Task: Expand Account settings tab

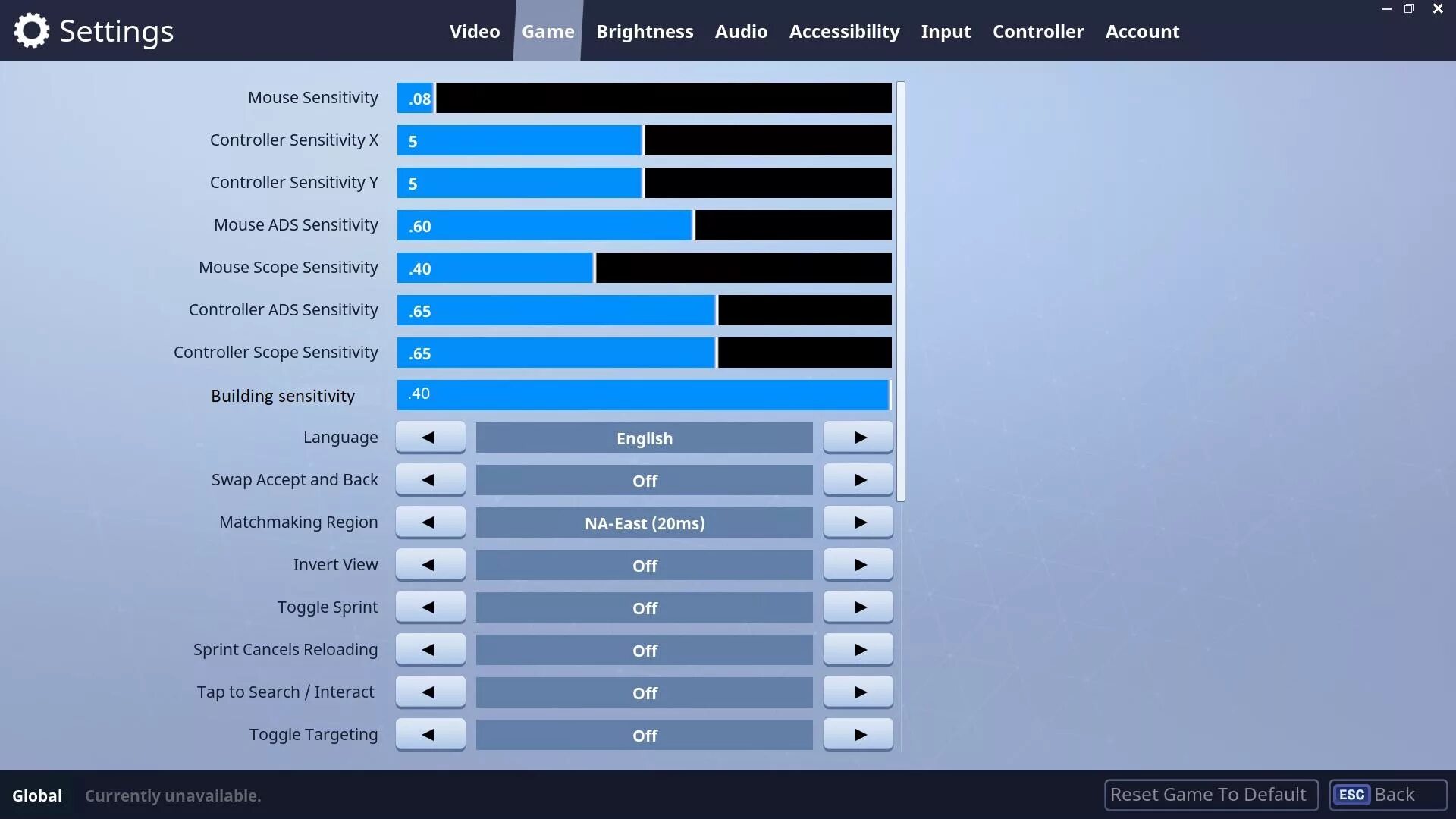Action: [1142, 30]
